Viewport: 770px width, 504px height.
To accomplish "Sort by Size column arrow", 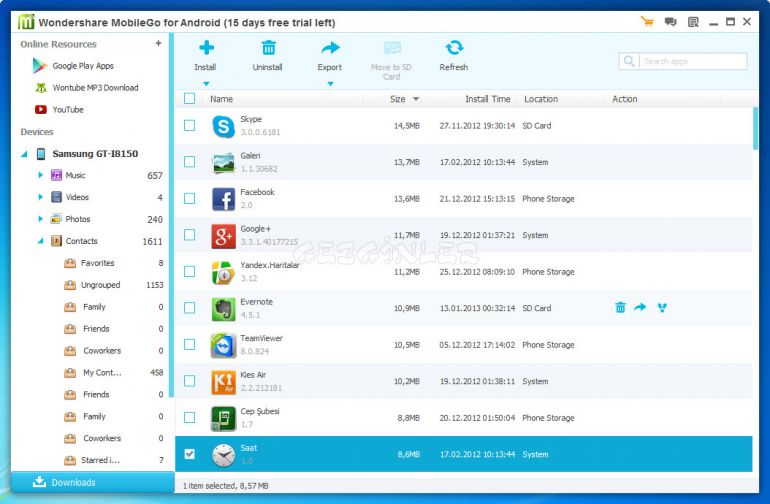I will [416, 99].
